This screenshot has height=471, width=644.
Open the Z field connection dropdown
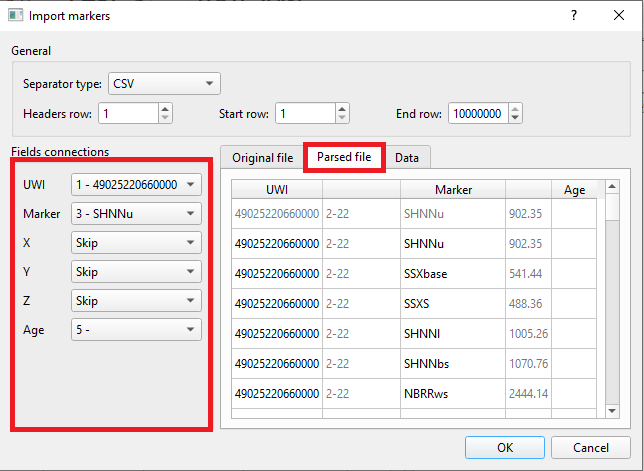pyautogui.click(x=136, y=301)
